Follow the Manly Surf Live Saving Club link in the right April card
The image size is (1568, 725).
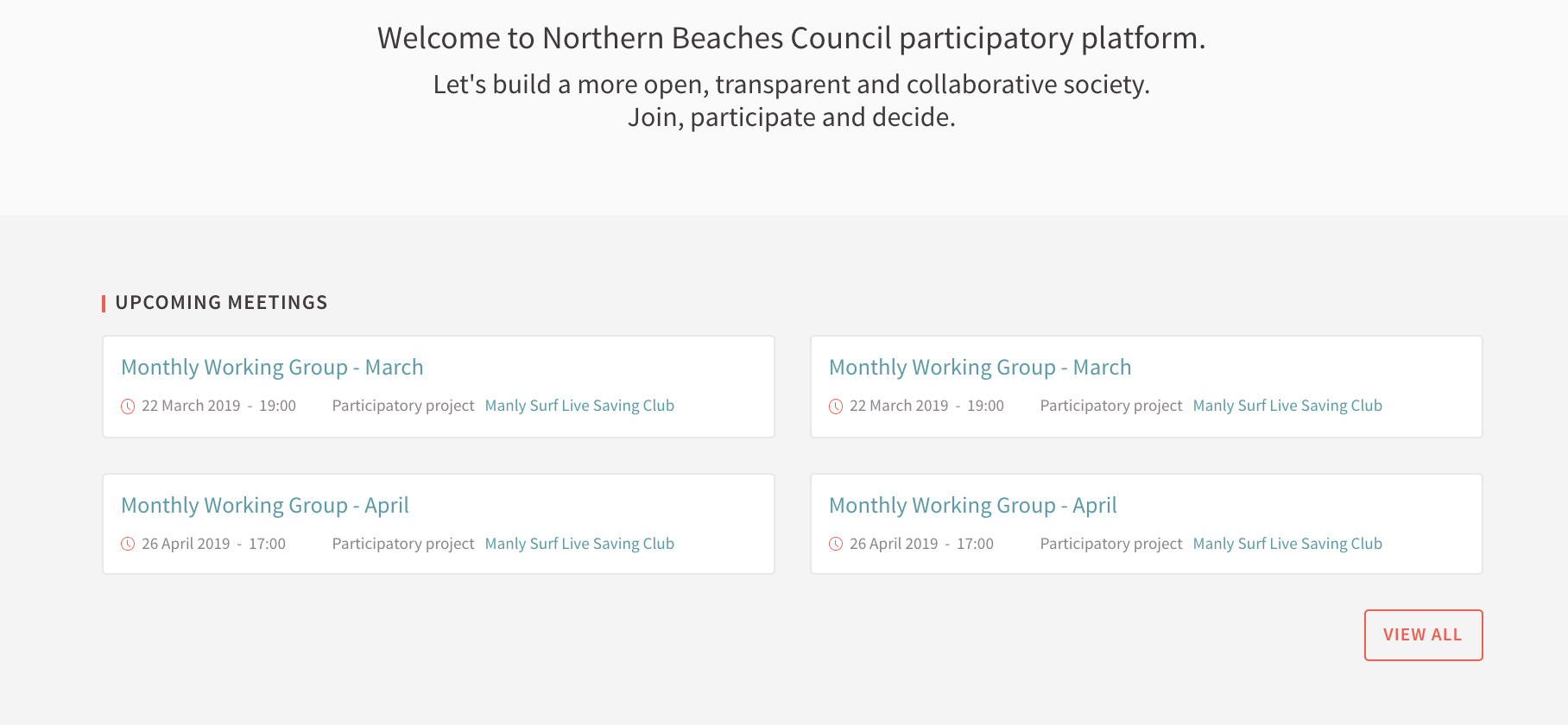point(1287,544)
